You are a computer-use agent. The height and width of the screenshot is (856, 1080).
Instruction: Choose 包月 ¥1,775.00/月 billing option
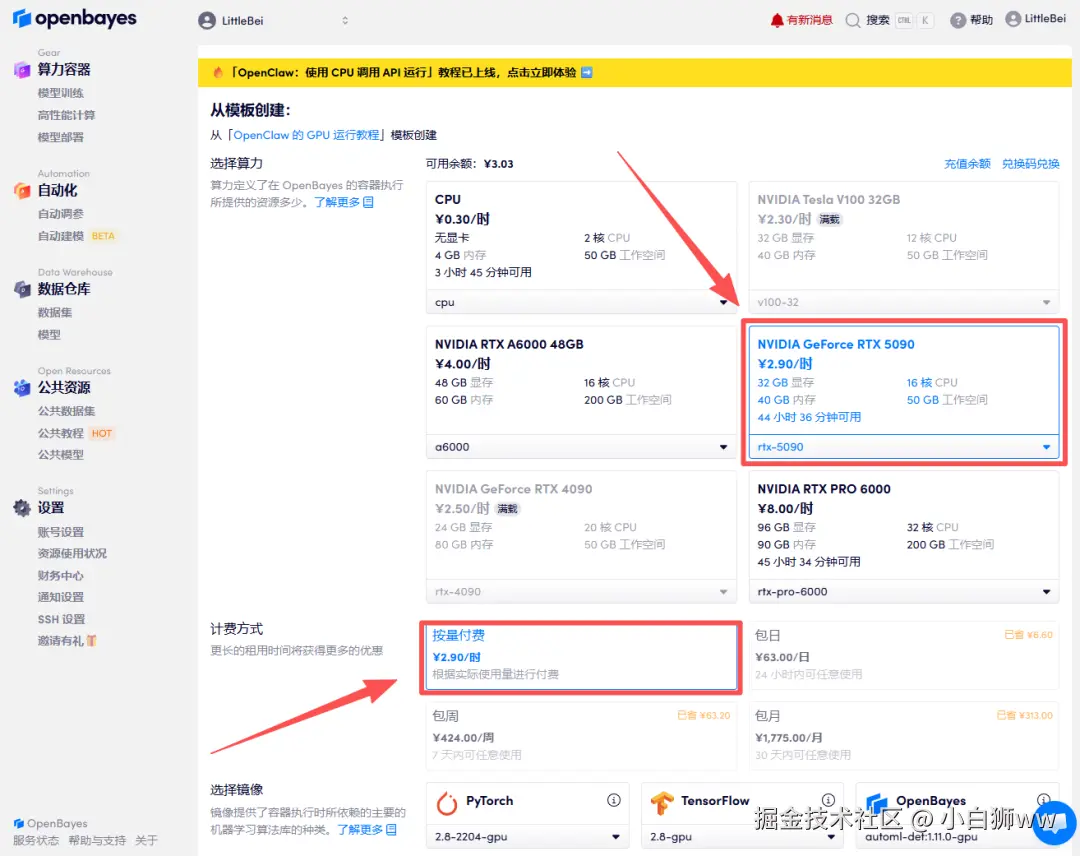pyautogui.click(x=904, y=736)
